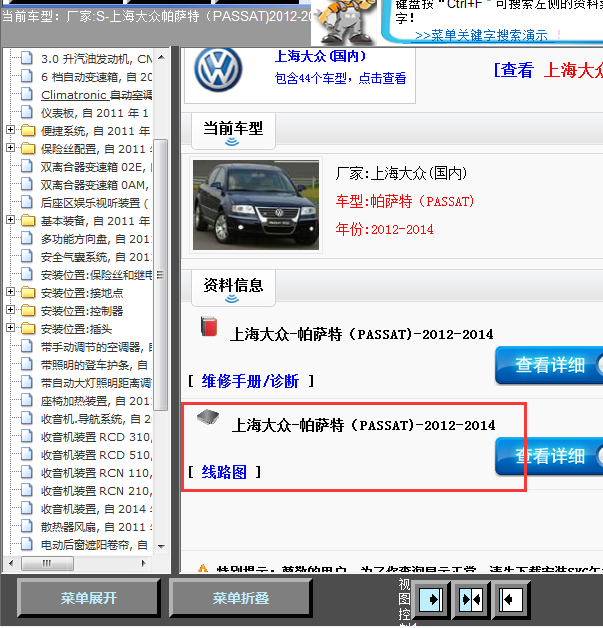Select 双离合器变速箱 02E tree item
Image resolution: width=603 pixels, height=628 pixels.
tap(96, 167)
